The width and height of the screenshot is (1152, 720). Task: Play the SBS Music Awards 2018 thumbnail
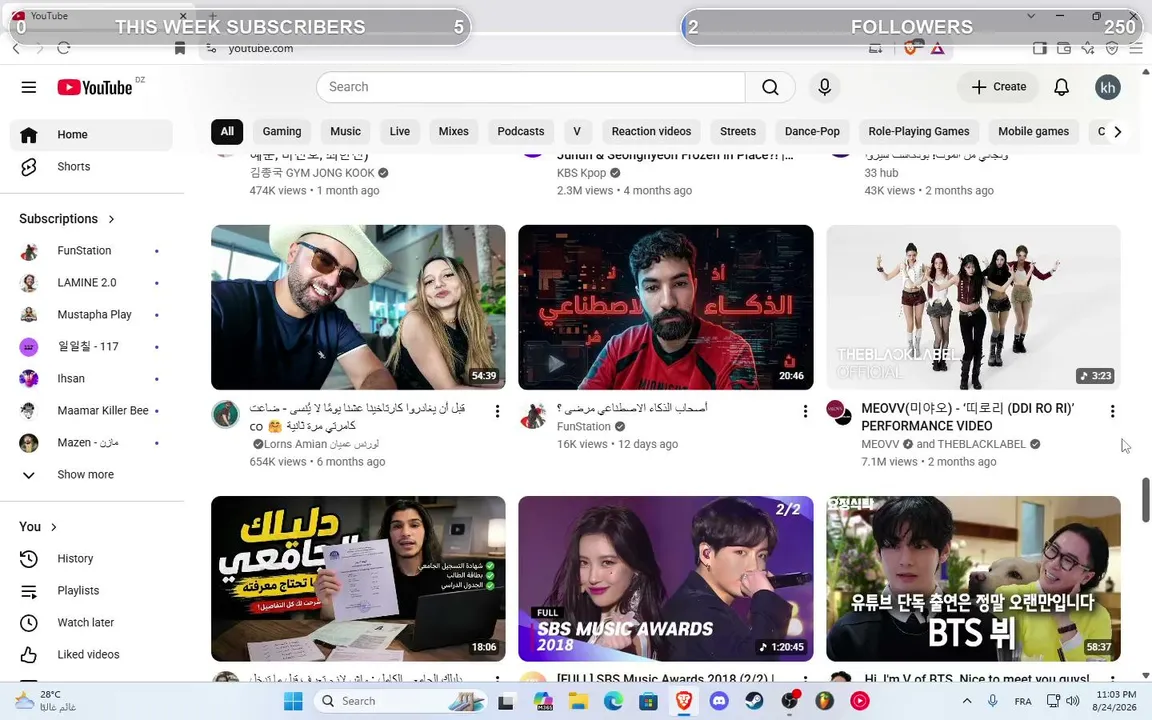point(666,579)
